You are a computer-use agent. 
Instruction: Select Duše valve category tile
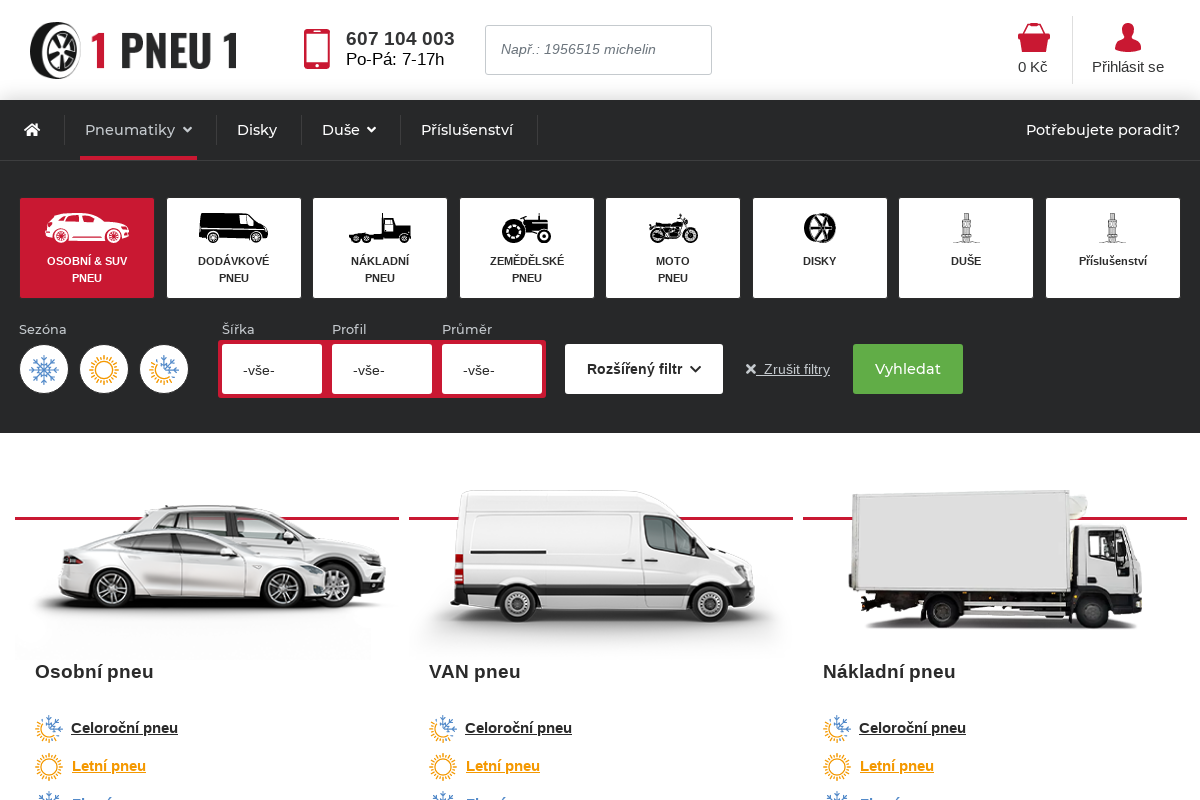[966, 248]
